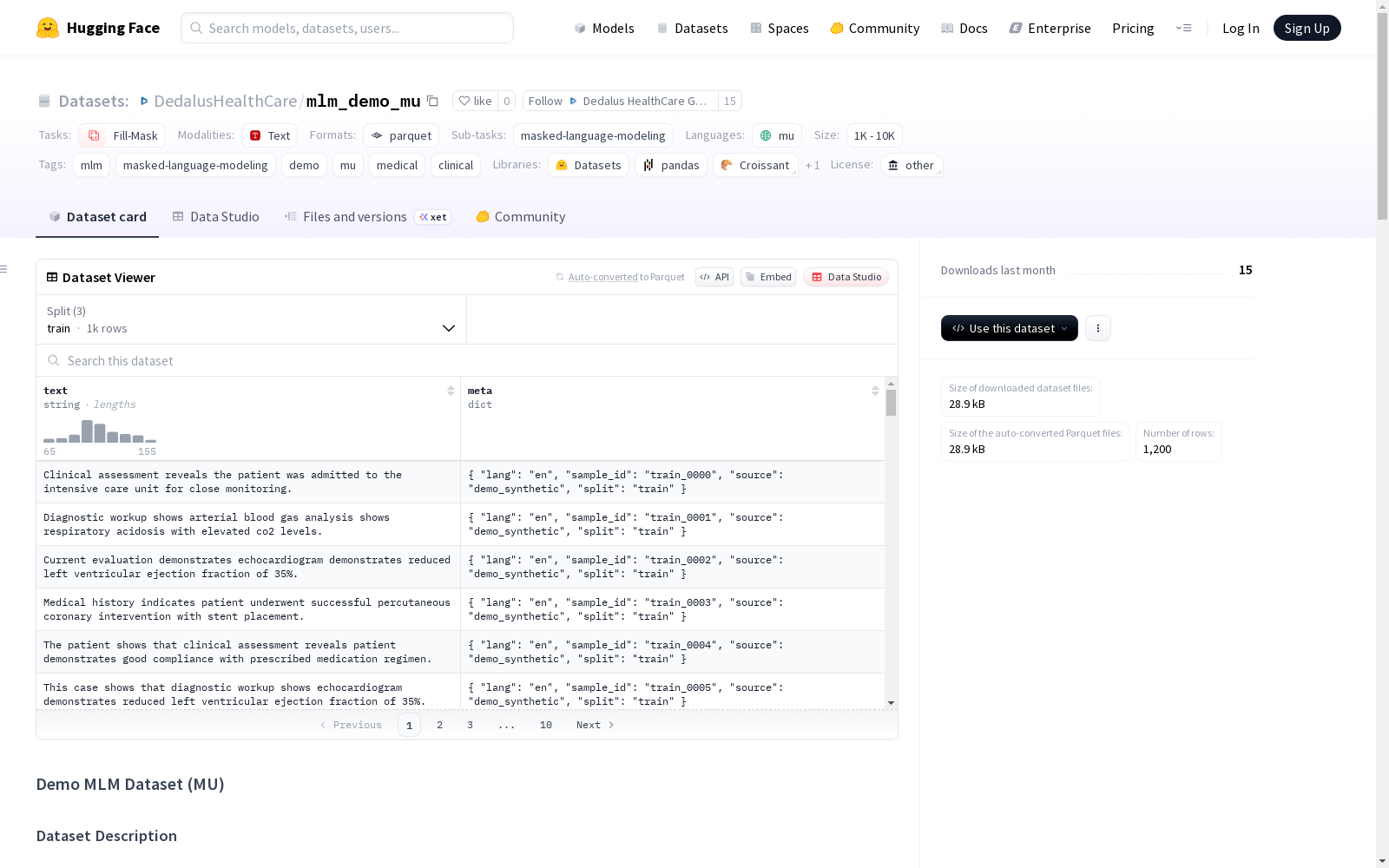
Task: Click the Auto-converted to Parquet link
Action: point(626,277)
